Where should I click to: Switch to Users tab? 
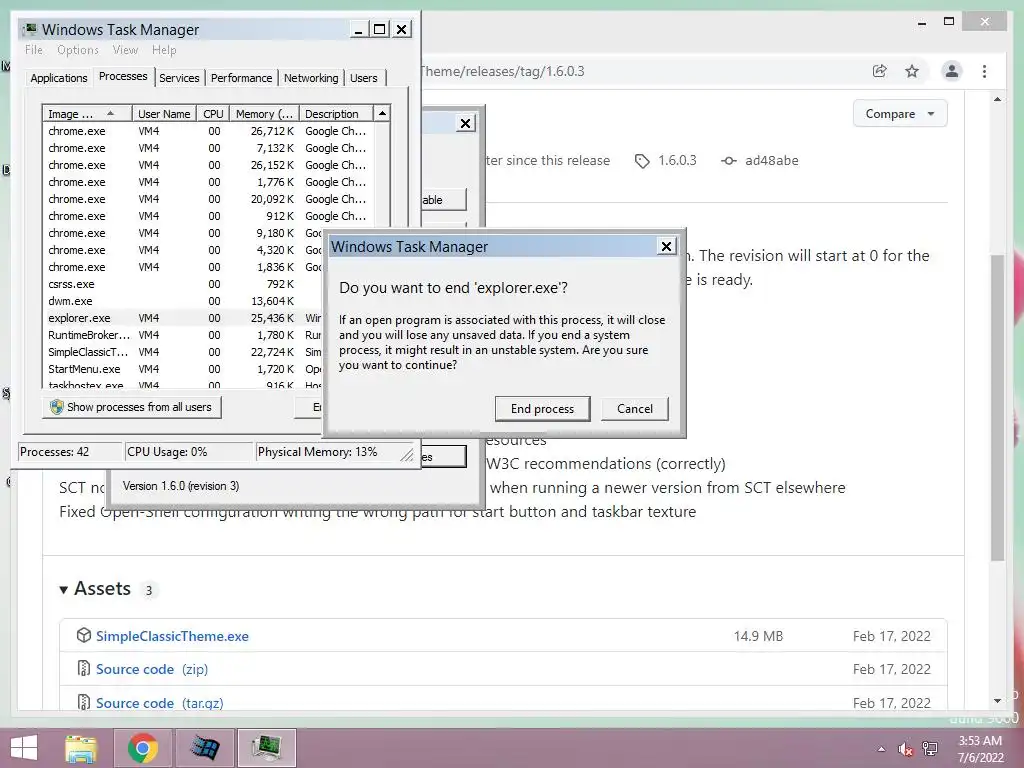tap(363, 78)
